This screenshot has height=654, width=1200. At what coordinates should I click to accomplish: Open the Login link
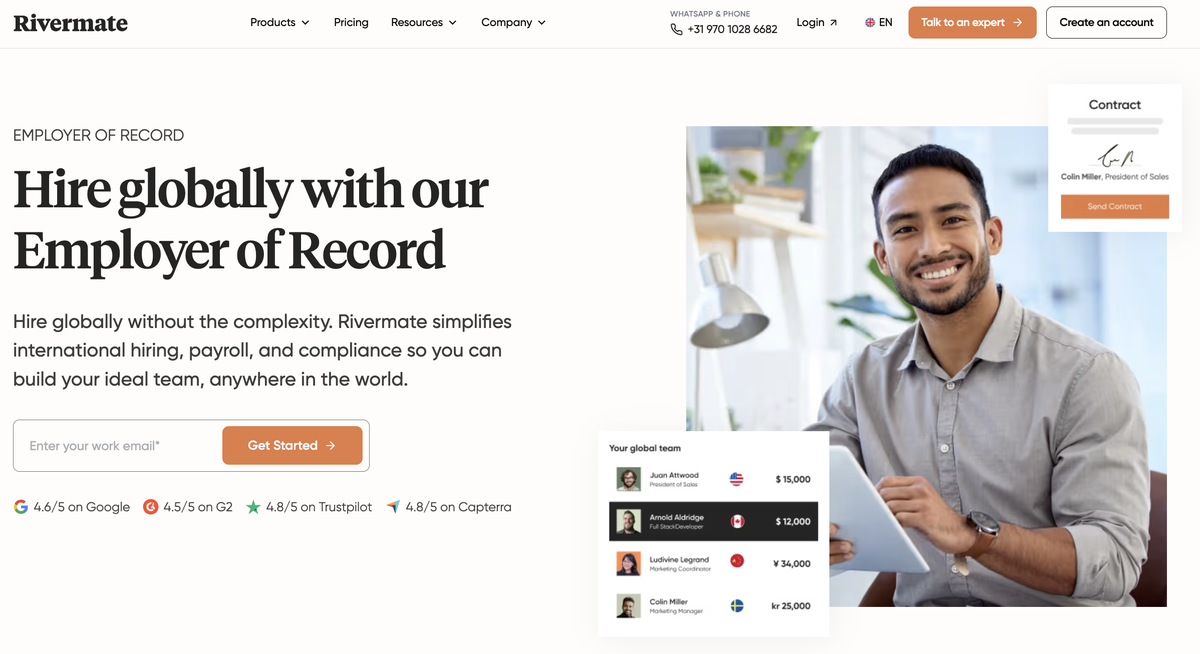(x=817, y=22)
